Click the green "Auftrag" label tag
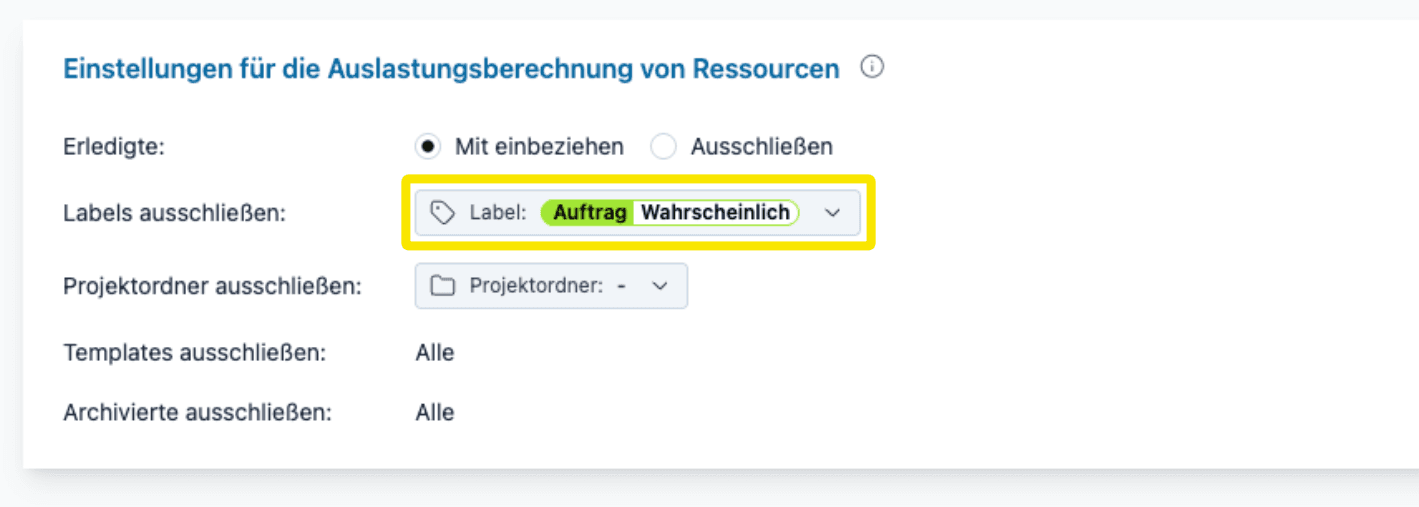The image size is (1419, 507). (x=589, y=212)
